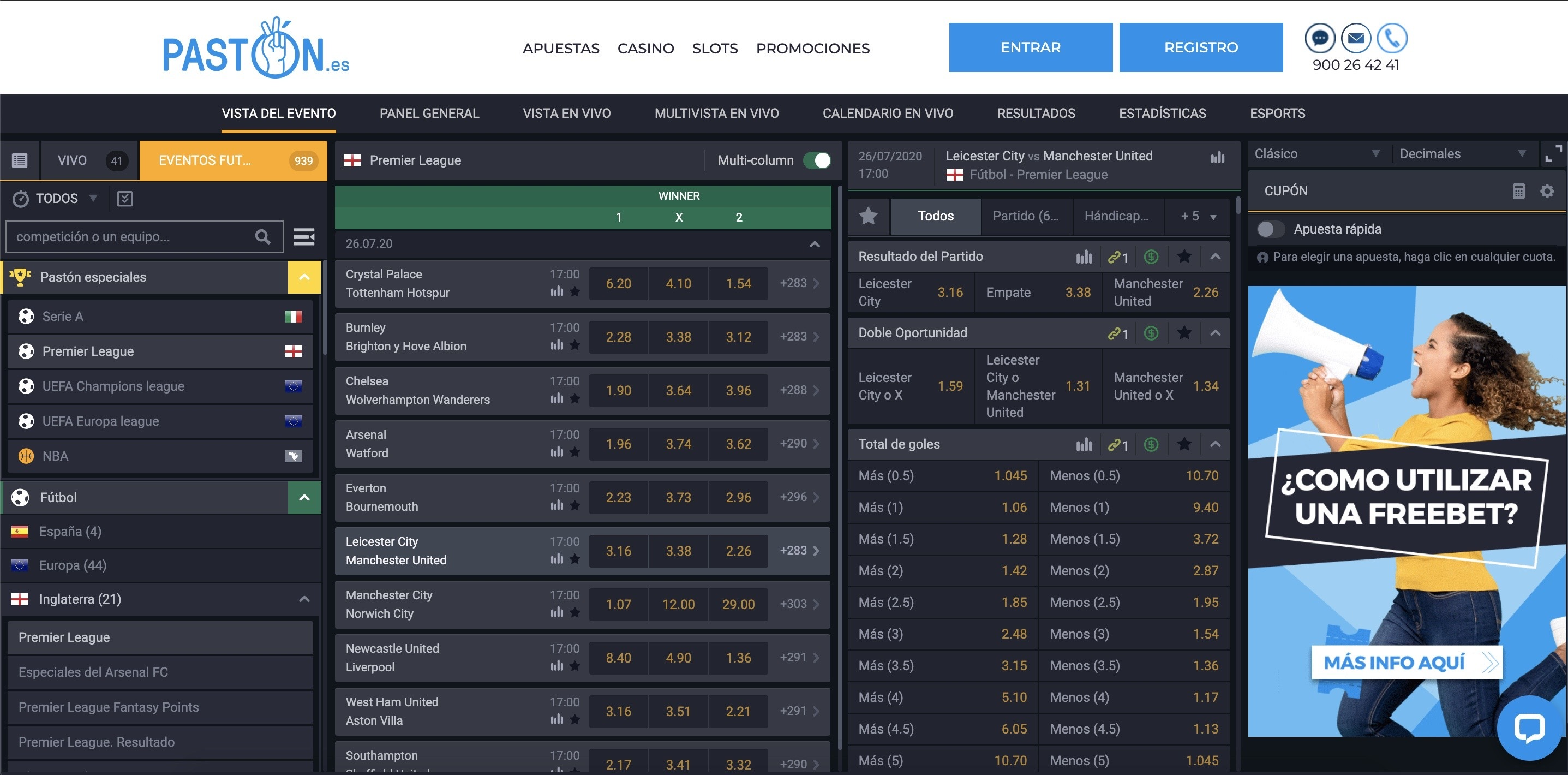Image resolution: width=1568 pixels, height=775 pixels.
Task: Select Más (2.5) odds 1.85
Action: pyautogui.click(x=942, y=603)
